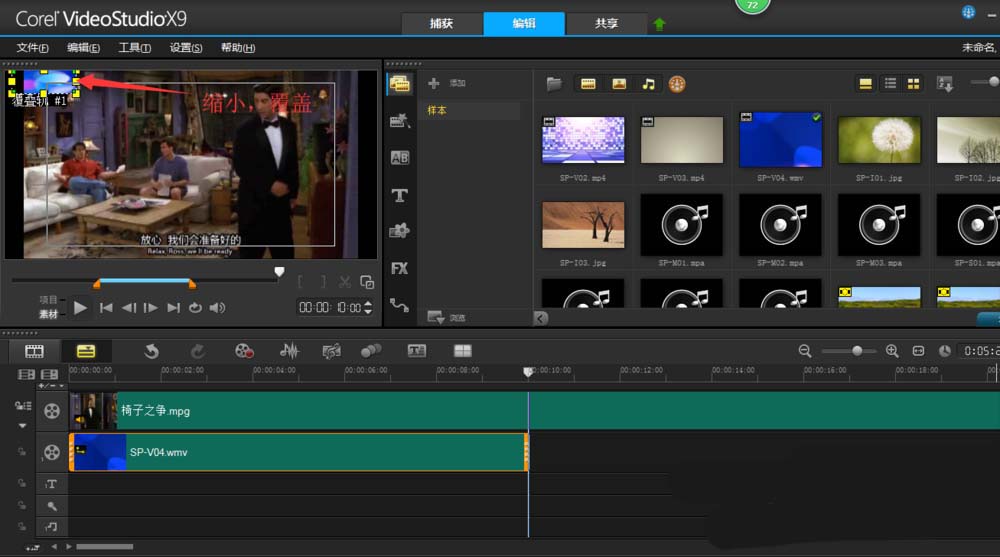This screenshot has width=1000, height=557.
Task: Expand the track options arrow under video track
Action: click(22, 425)
